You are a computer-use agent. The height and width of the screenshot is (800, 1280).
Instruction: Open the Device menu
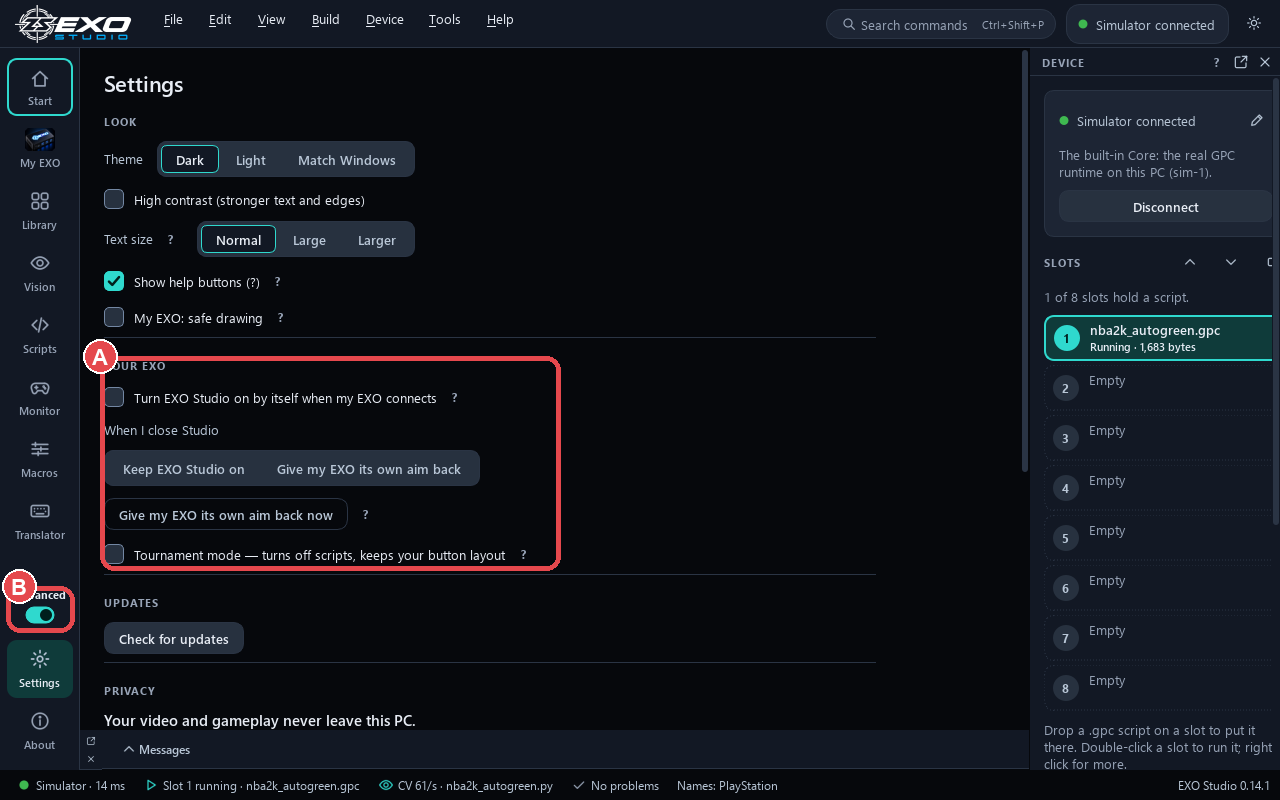coord(385,20)
